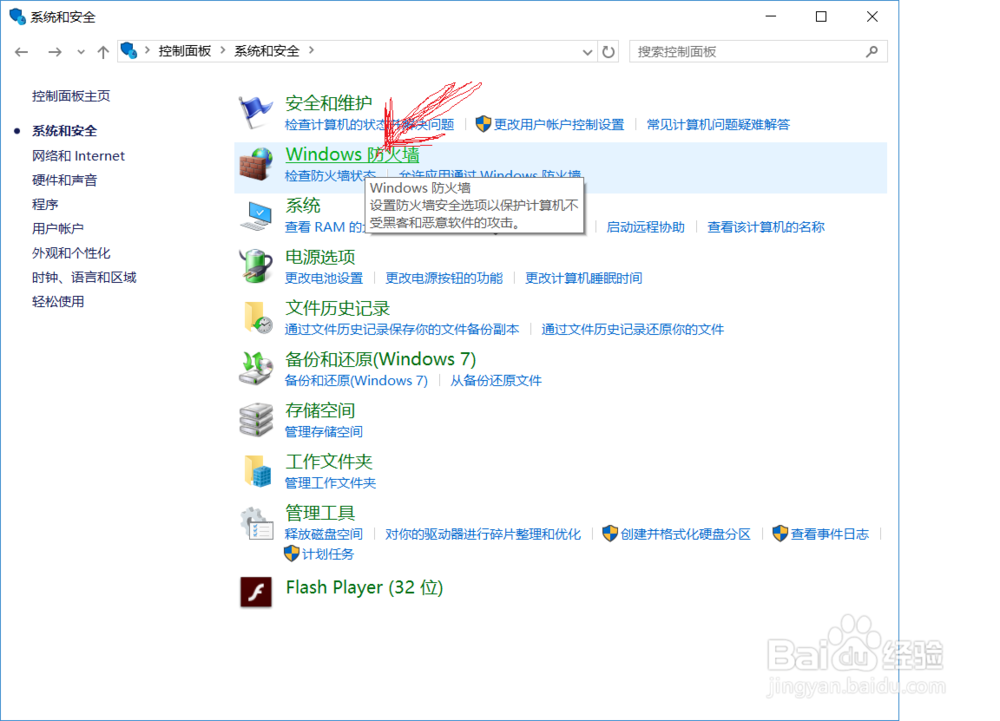Select 硬件和声音 category
This screenshot has width=1000, height=721.
point(64,180)
